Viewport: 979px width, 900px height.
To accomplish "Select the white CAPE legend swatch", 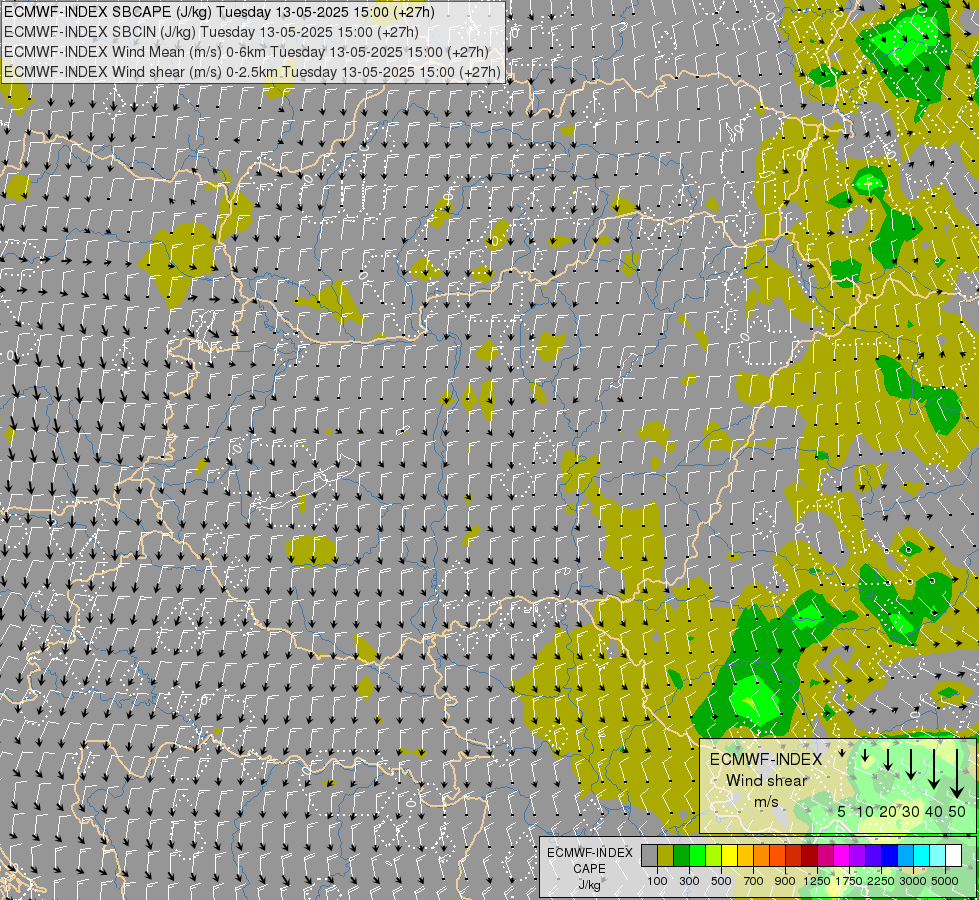I will 954,855.
